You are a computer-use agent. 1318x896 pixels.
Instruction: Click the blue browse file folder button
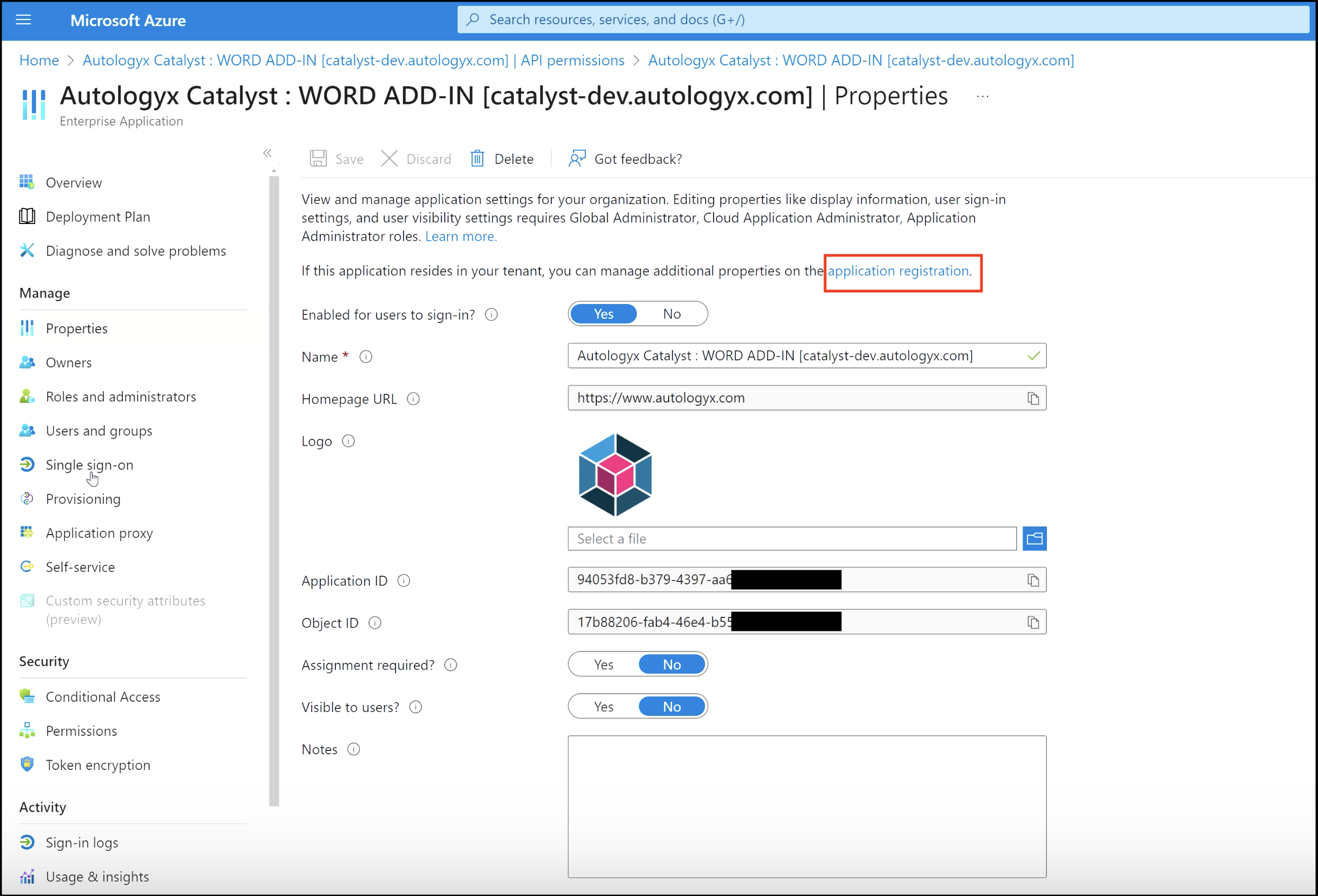pyautogui.click(x=1034, y=538)
